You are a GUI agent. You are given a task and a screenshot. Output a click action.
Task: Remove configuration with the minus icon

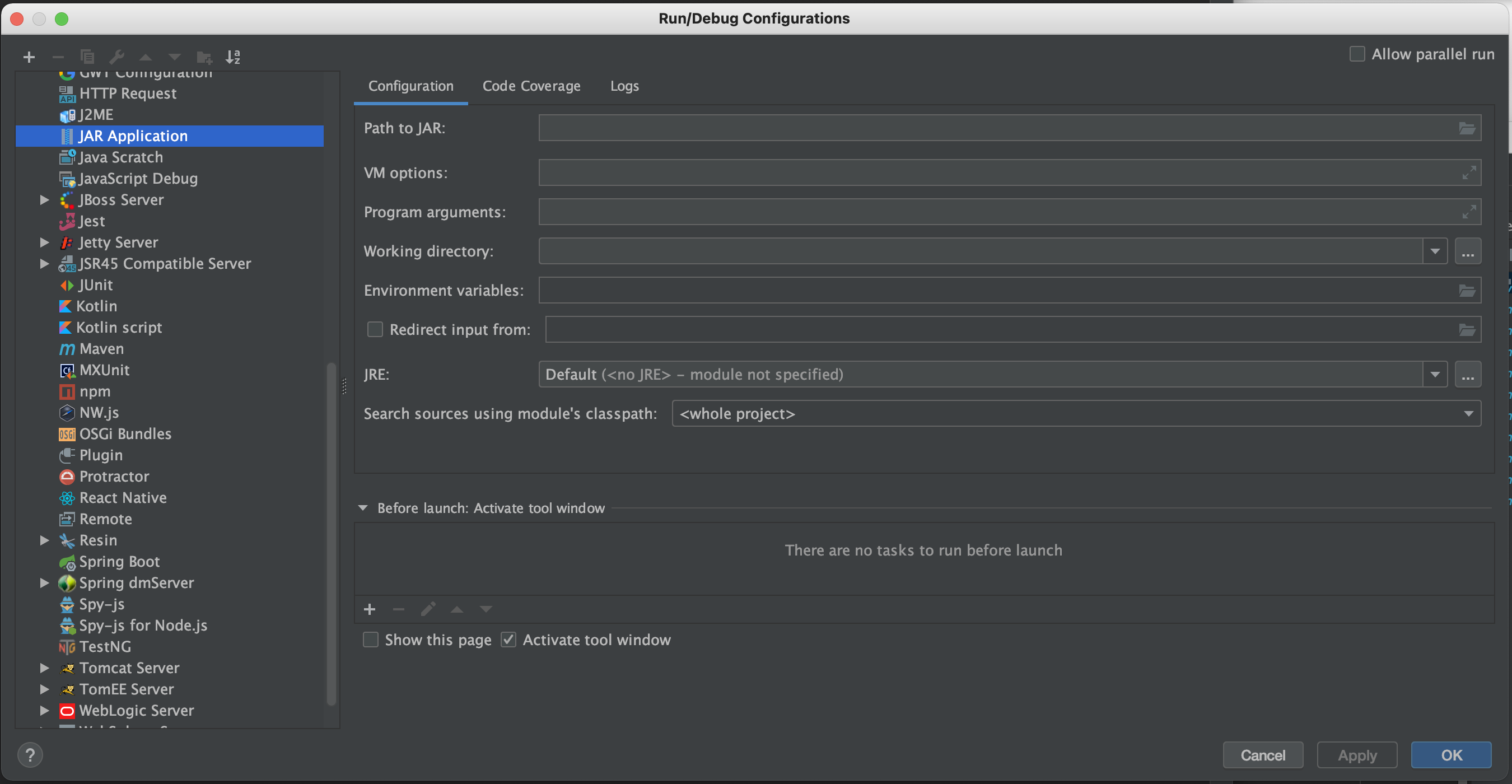58,57
